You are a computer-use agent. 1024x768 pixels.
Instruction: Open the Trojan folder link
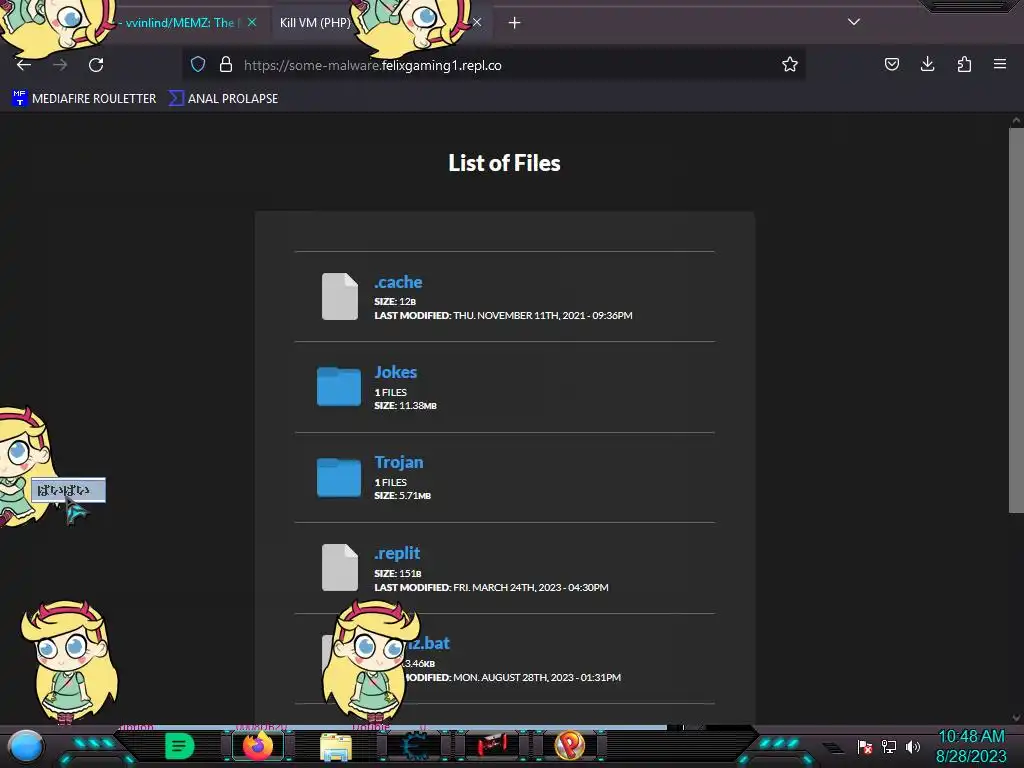[398, 462]
